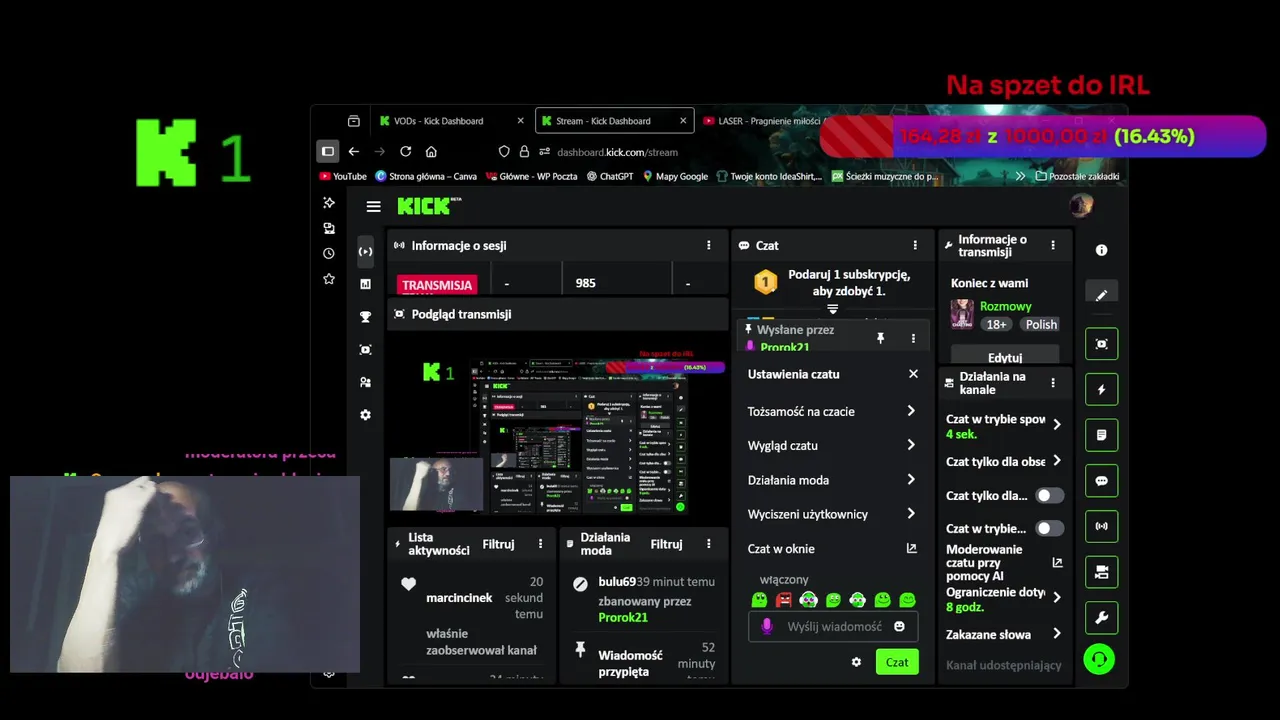
Task: Open the analytics bar chart sidebar icon
Action: click(365, 284)
